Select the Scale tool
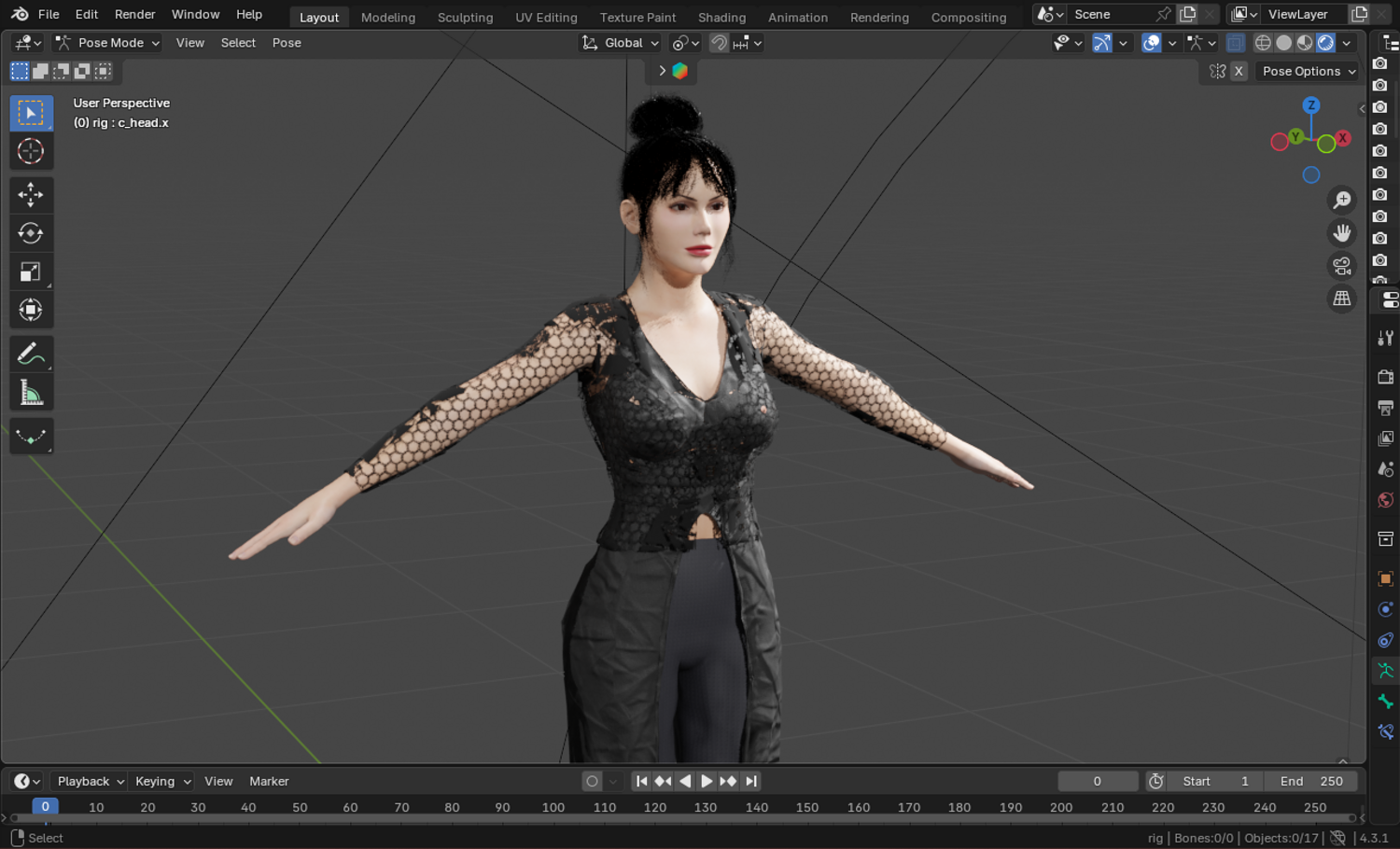 (31, 271)
